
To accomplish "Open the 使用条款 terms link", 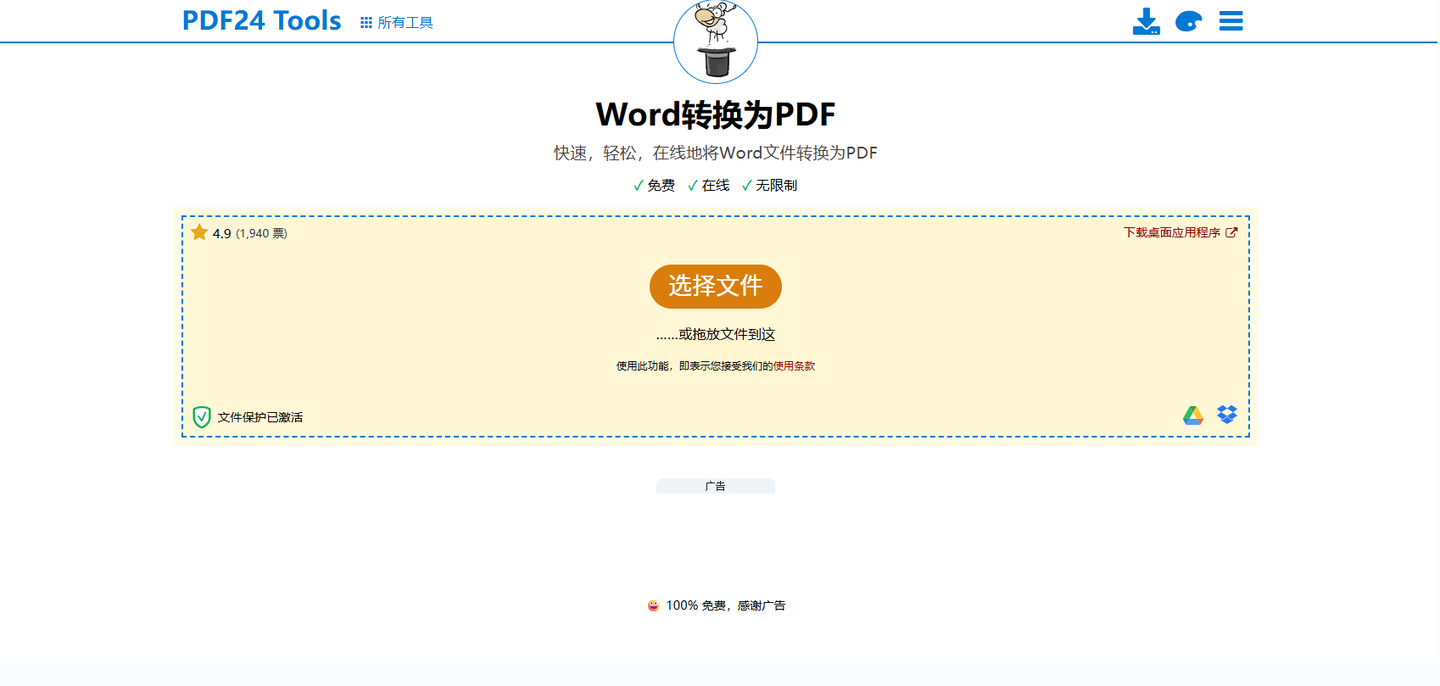I will point(794,366).
